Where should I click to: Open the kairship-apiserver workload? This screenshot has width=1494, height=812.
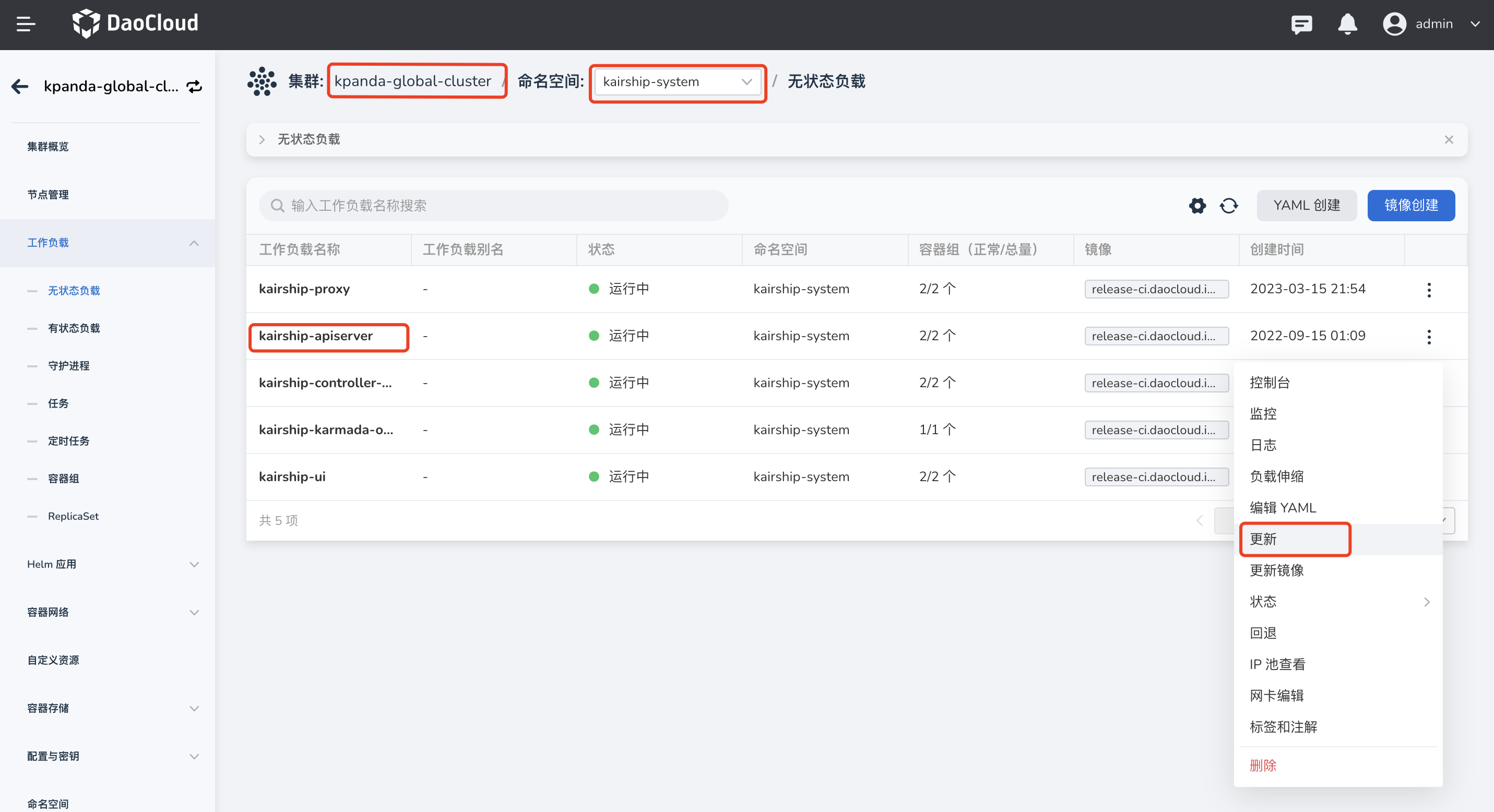(x=315, y=336)
